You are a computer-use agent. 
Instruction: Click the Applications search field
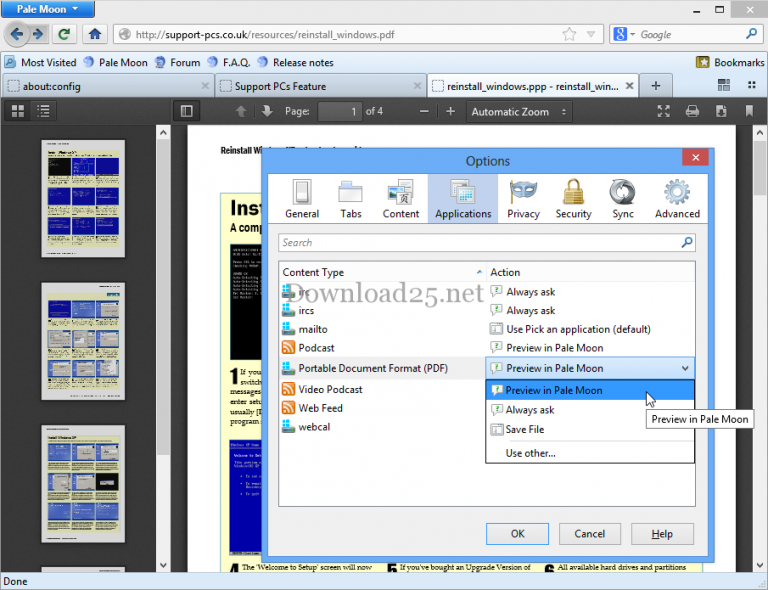click(x=487, y=242)
